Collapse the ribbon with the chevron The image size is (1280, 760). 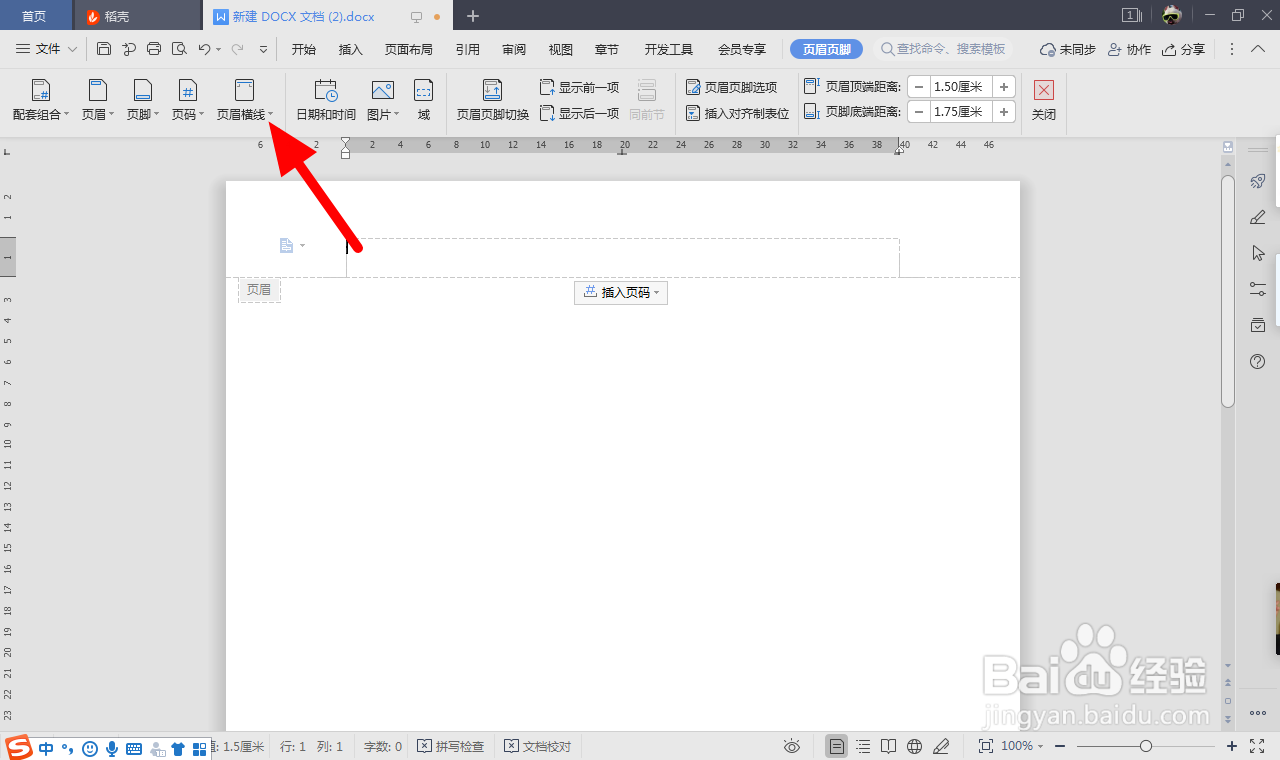pos(1256,49)
